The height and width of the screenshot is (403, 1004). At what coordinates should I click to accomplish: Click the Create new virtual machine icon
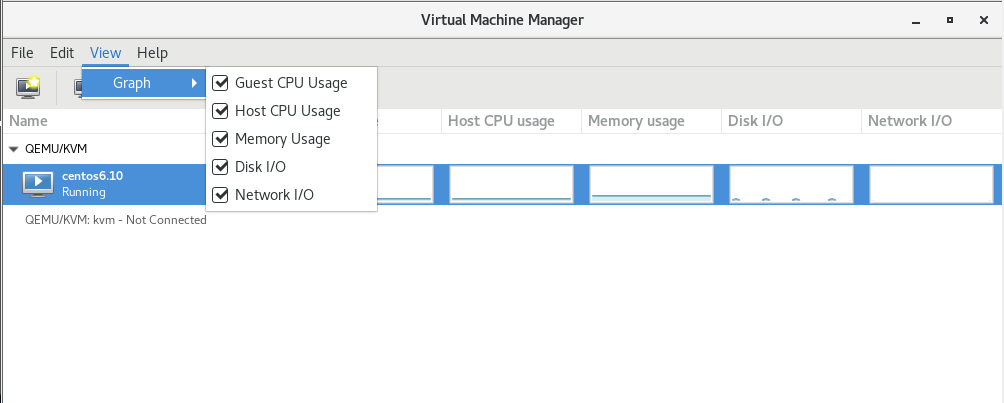(28, 87)
